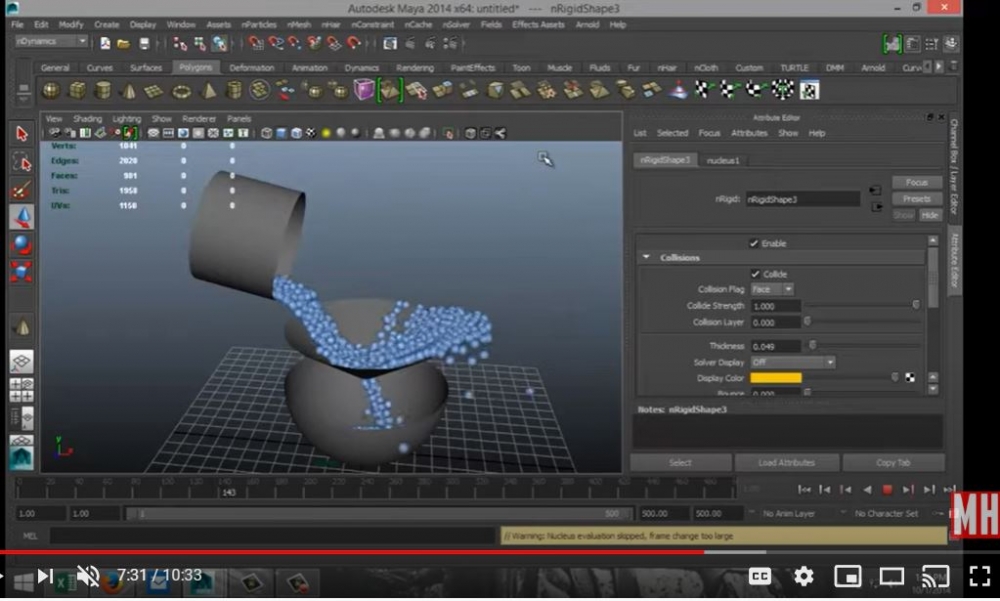
Task: Click the Collide Strength slider handle
Action: tap(916, 306)
